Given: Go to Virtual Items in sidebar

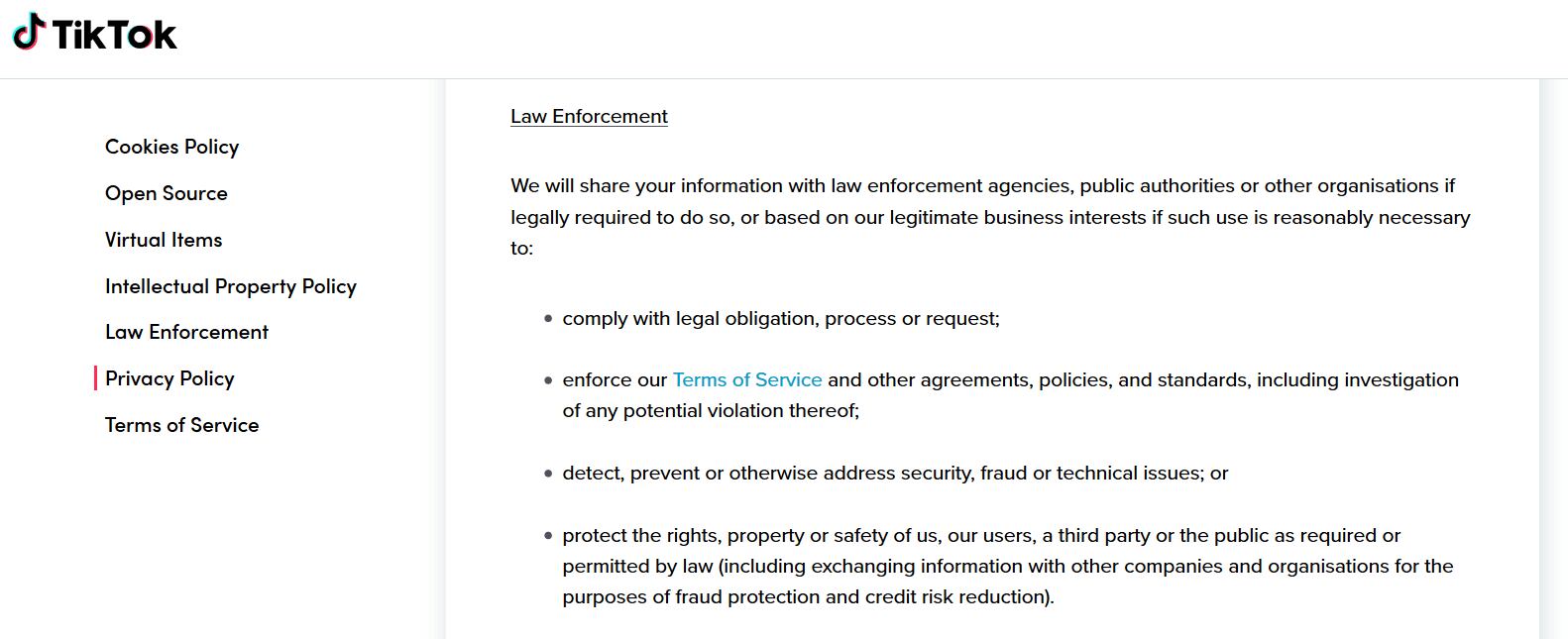Looking at the screenshot, I should 164,240.
